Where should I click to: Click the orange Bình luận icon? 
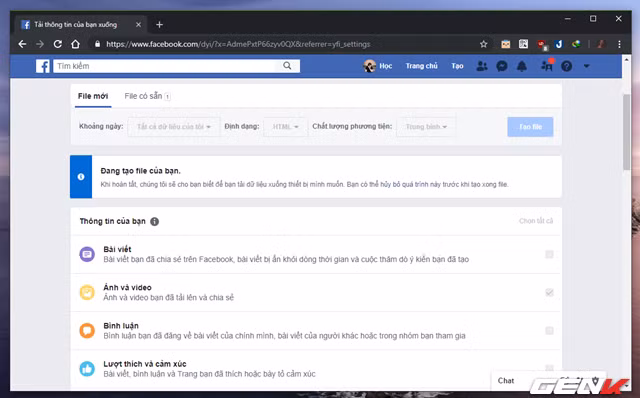click(x=87, y=330)
